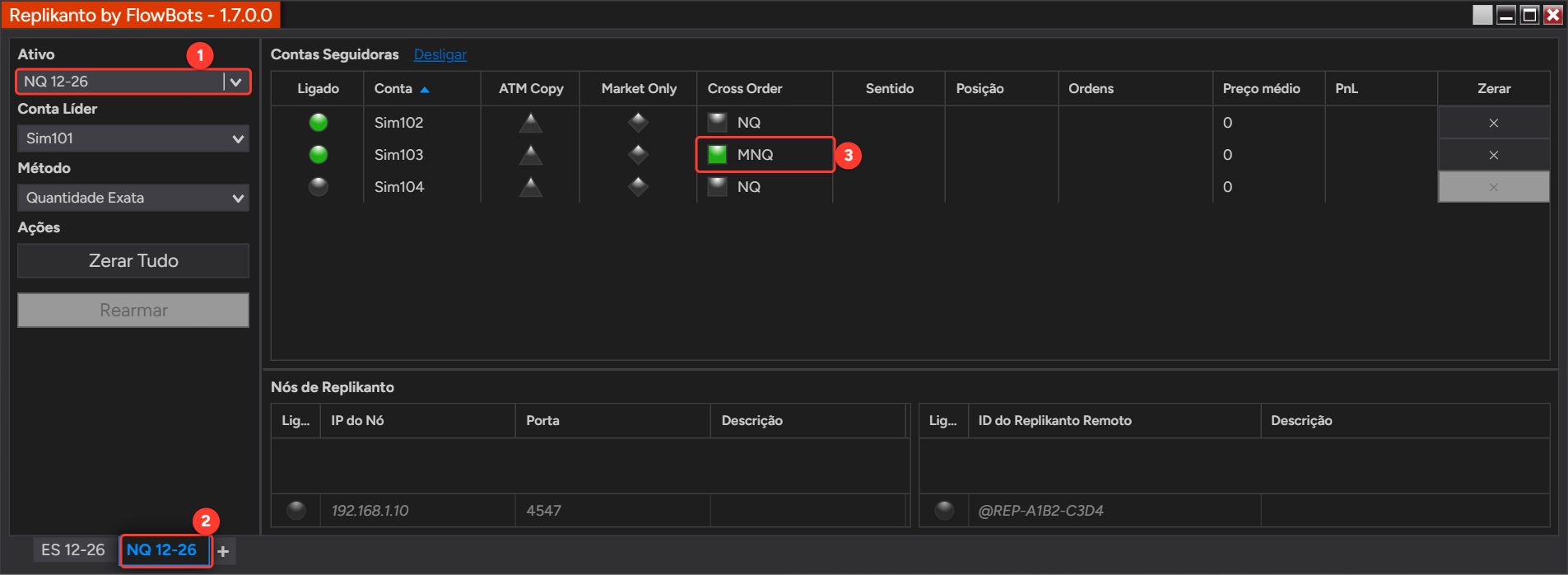Toggle Market Only diamond for Sim103

click(x=638, y=155)
